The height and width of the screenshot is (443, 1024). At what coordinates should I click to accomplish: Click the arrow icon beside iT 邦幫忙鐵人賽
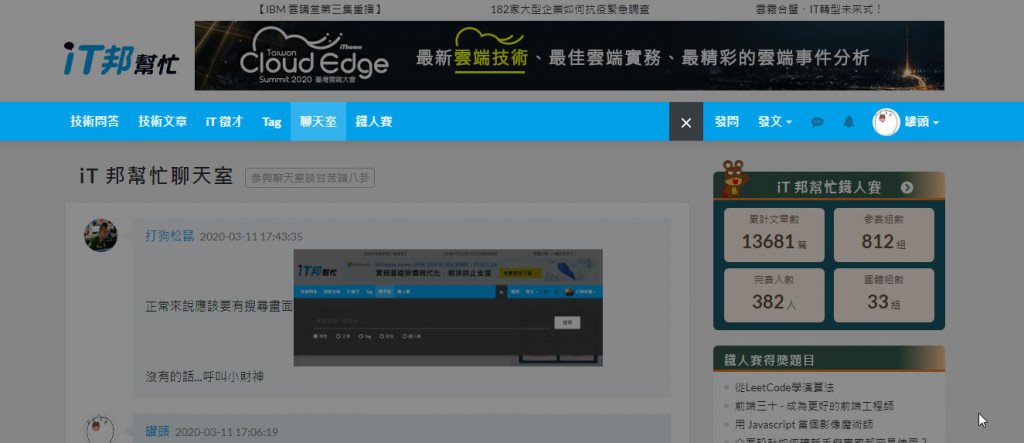pos(906,188)
